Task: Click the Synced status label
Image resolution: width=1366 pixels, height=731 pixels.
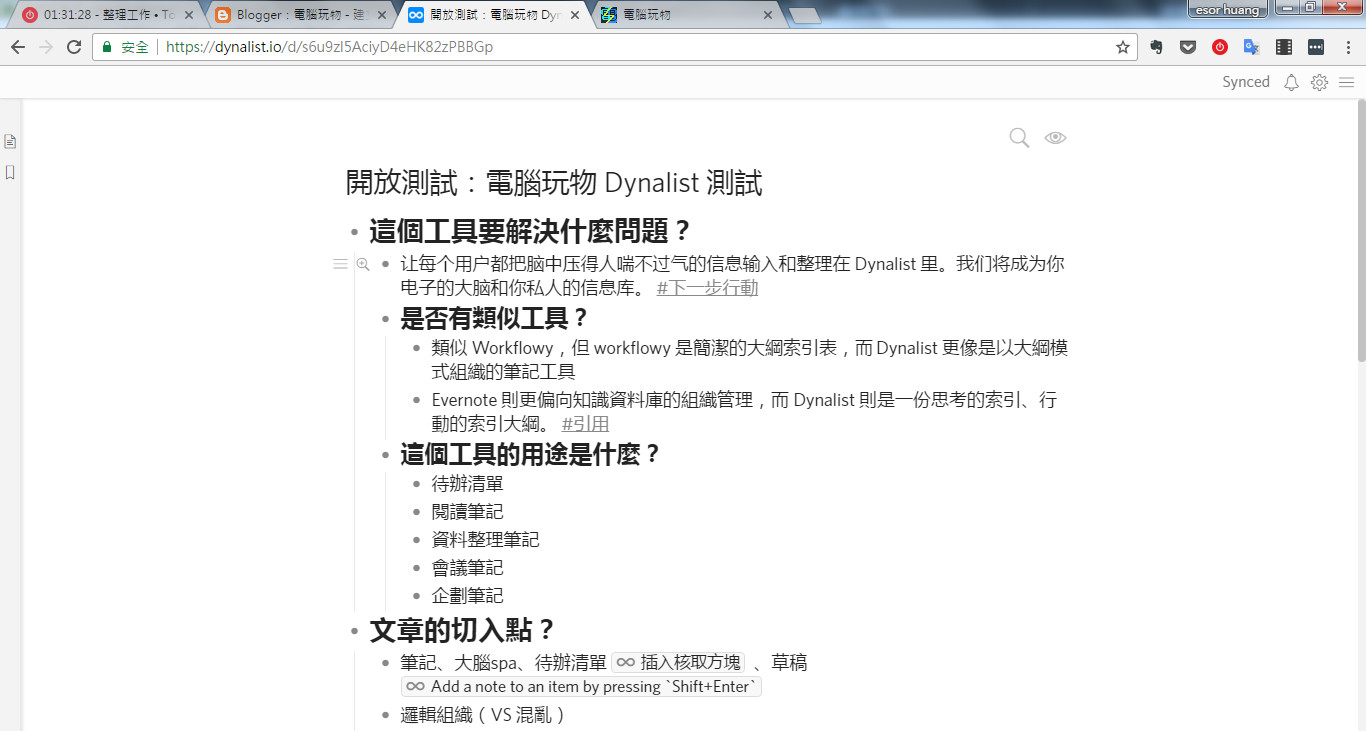Action: (1246, 83)
